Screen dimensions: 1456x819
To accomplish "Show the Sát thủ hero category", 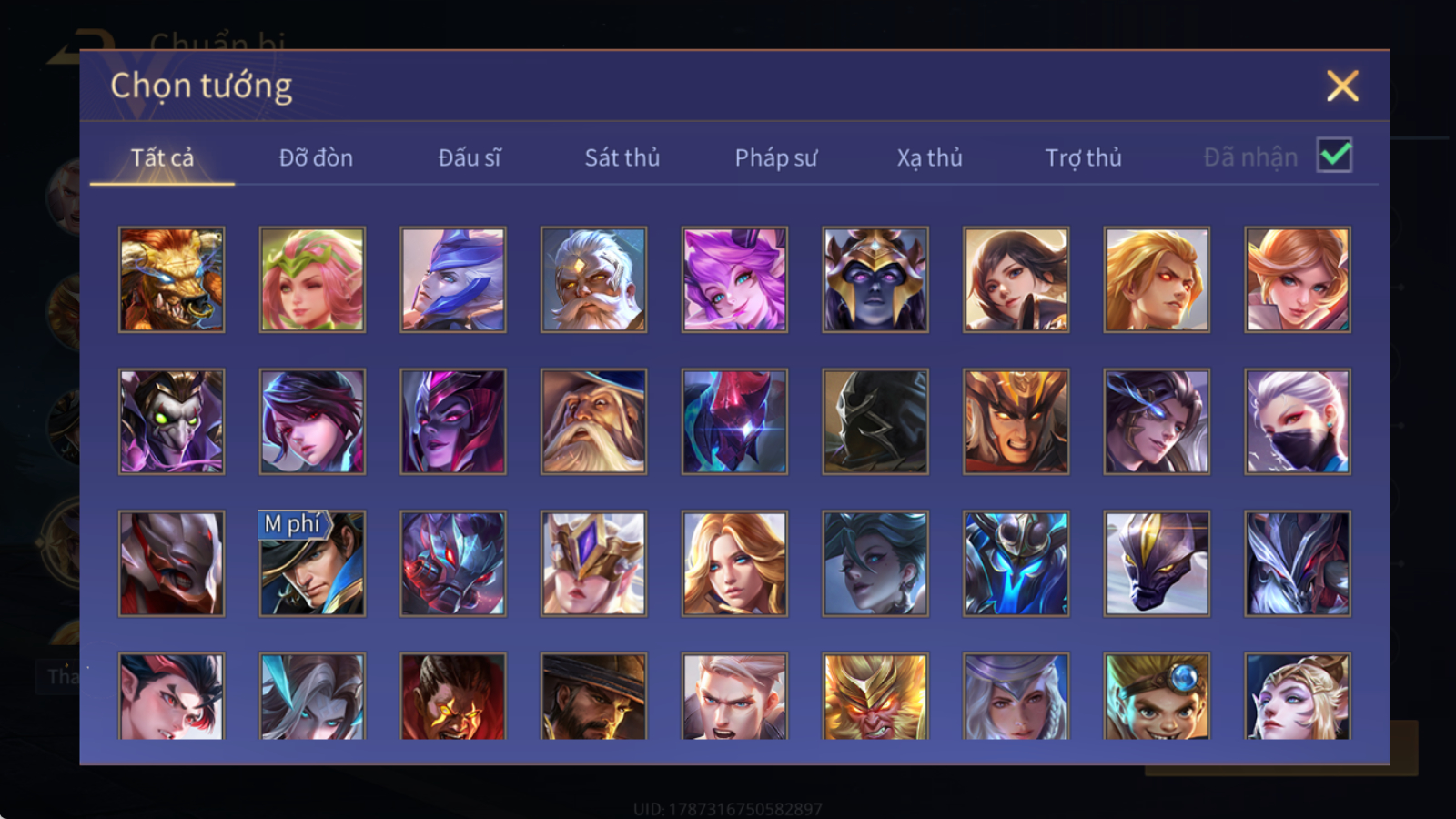I will (622, 157).
